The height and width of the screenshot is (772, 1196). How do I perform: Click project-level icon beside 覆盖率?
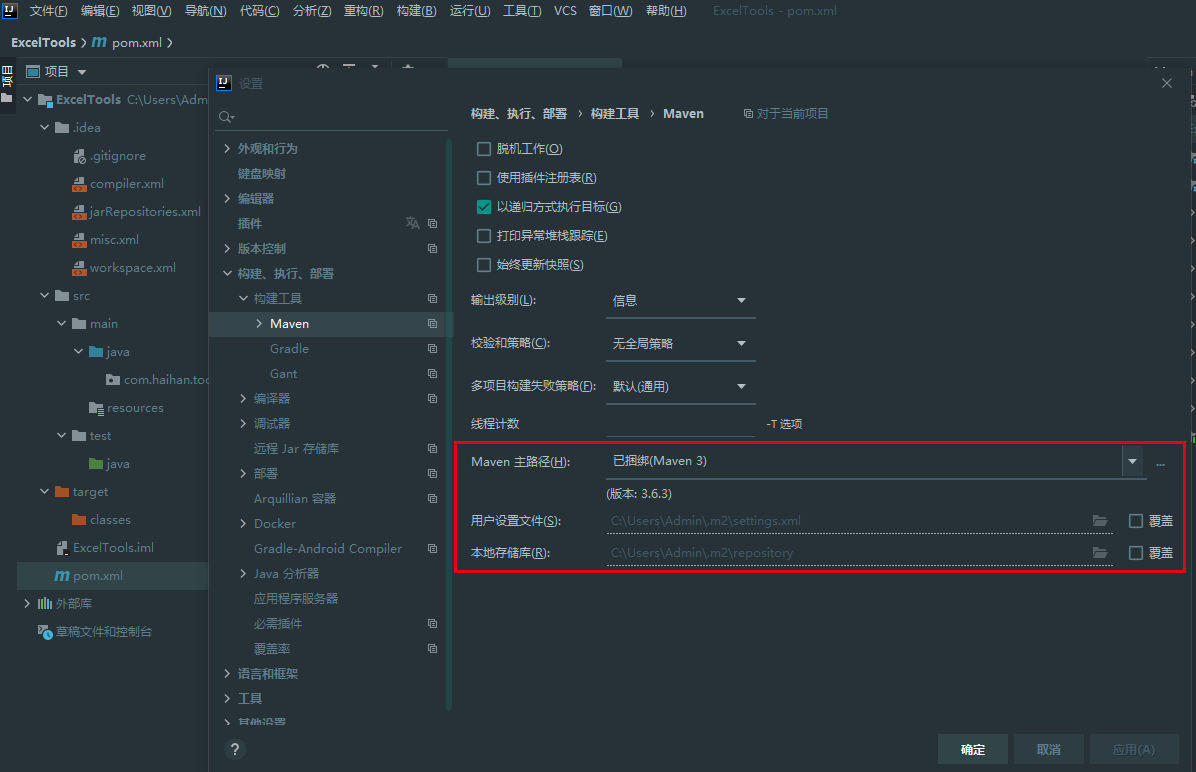click(x=432, y=648)
